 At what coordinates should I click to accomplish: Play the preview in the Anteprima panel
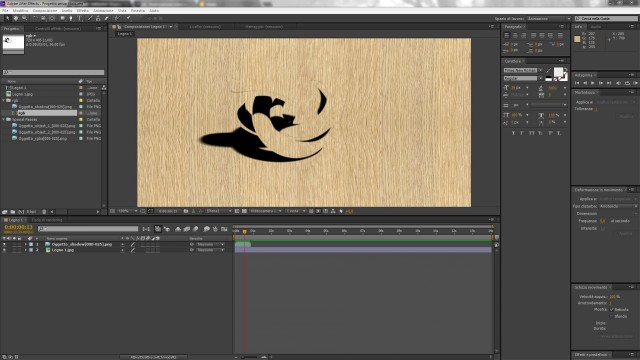click(593, 83)
